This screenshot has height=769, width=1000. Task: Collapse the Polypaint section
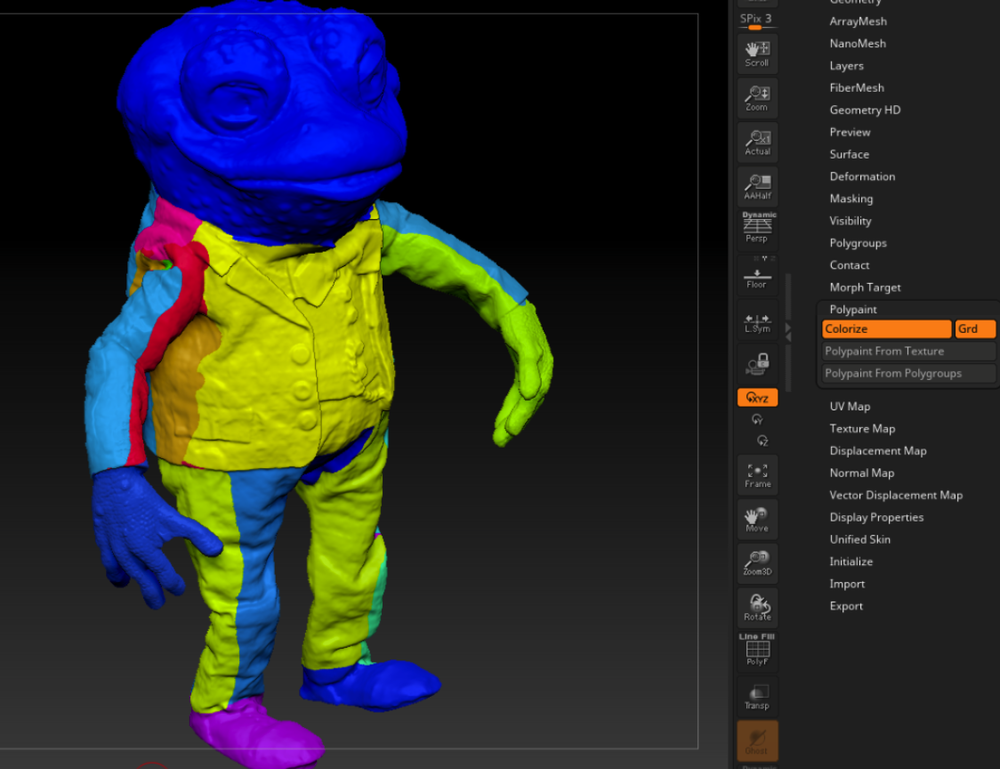[x=853, y=309]
